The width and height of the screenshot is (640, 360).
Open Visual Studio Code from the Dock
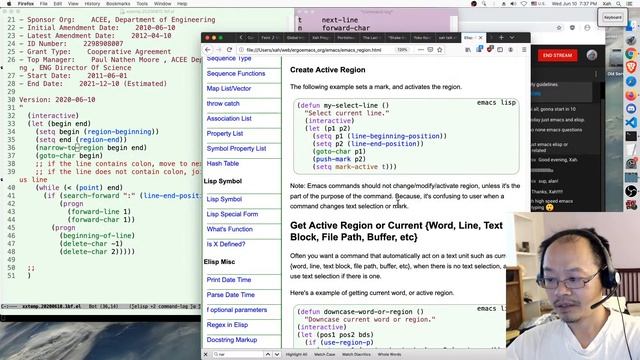click(x=631, y=122)
